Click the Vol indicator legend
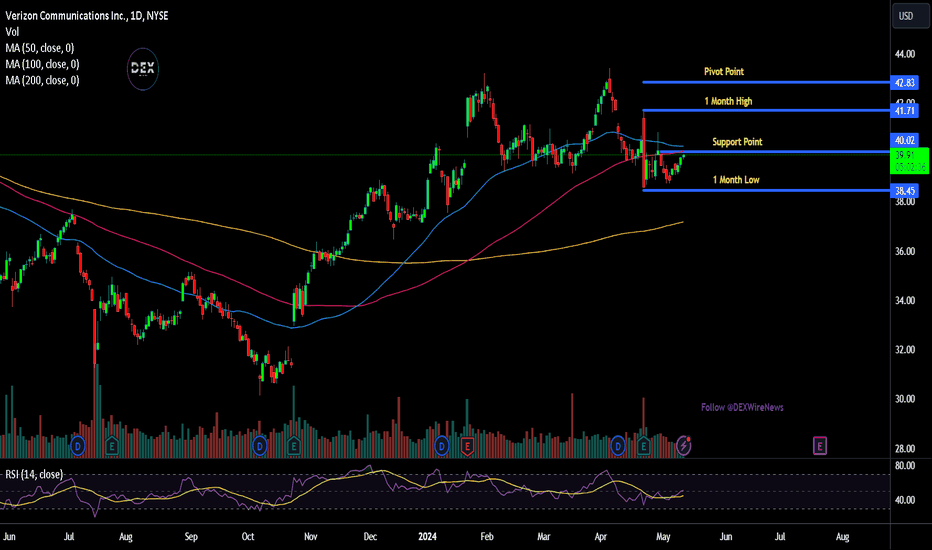Image resolution: width=932 pixels, height=550 pixels. click(x=12, y=32)
